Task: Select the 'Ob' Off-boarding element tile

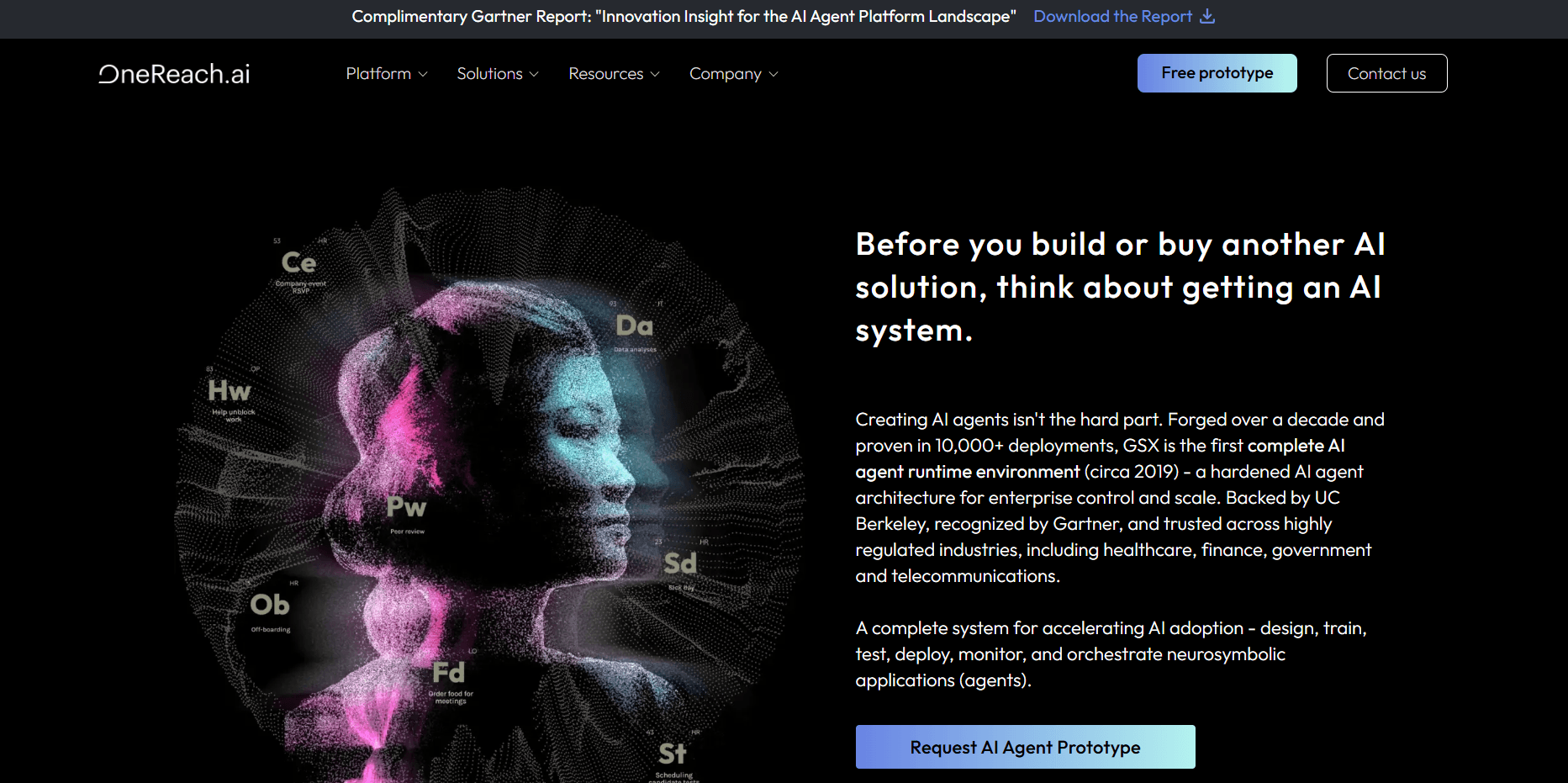Action: [x=271, y=605]
